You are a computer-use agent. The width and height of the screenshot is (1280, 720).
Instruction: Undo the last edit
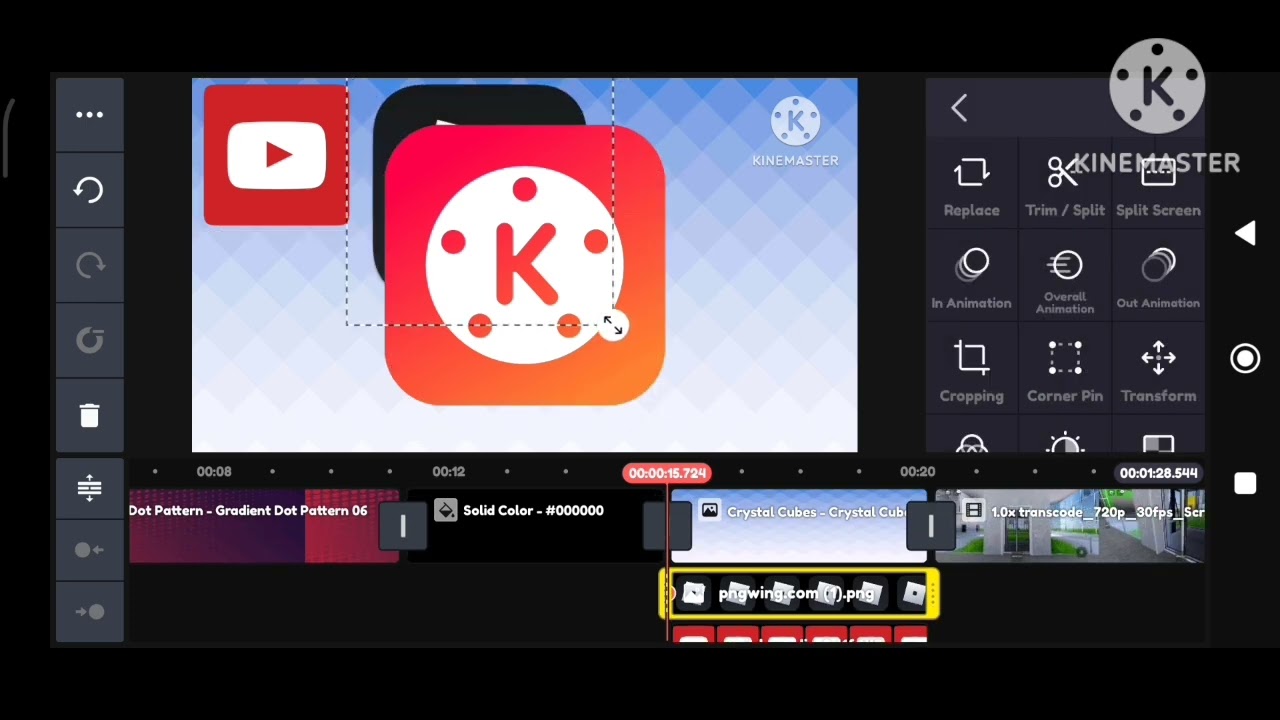pyautogui.click(x=90, y=190)
